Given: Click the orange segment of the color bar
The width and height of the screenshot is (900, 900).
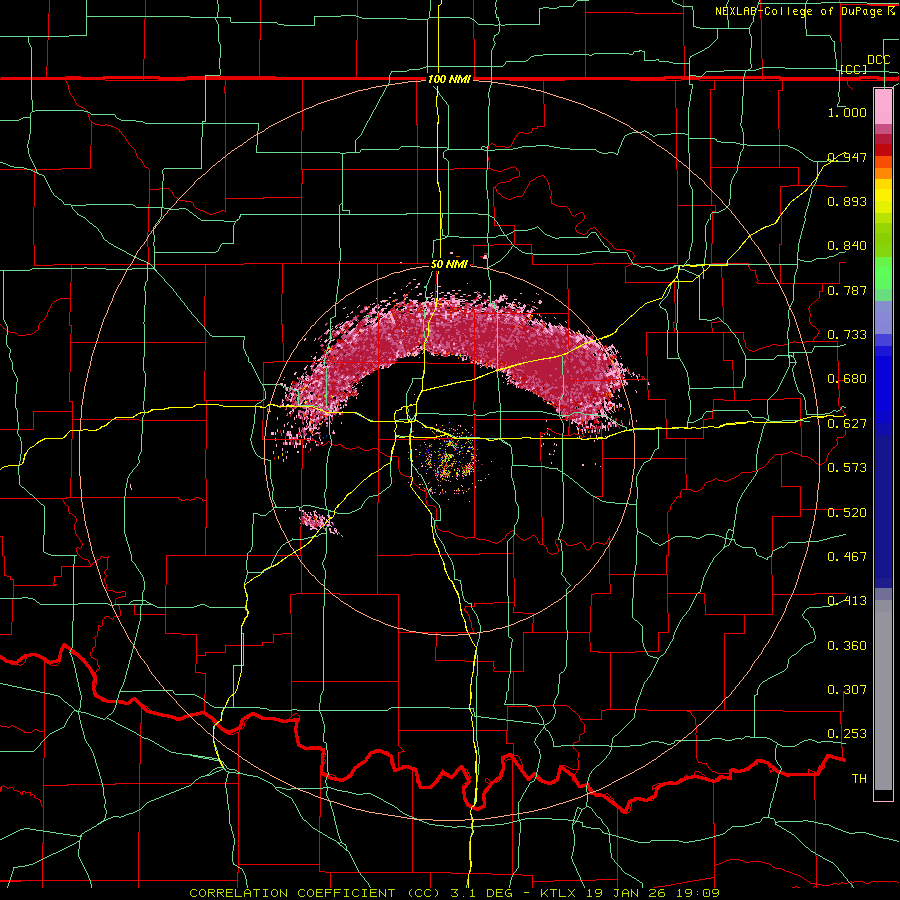Looking at the screenshot, I should [883, 173].
